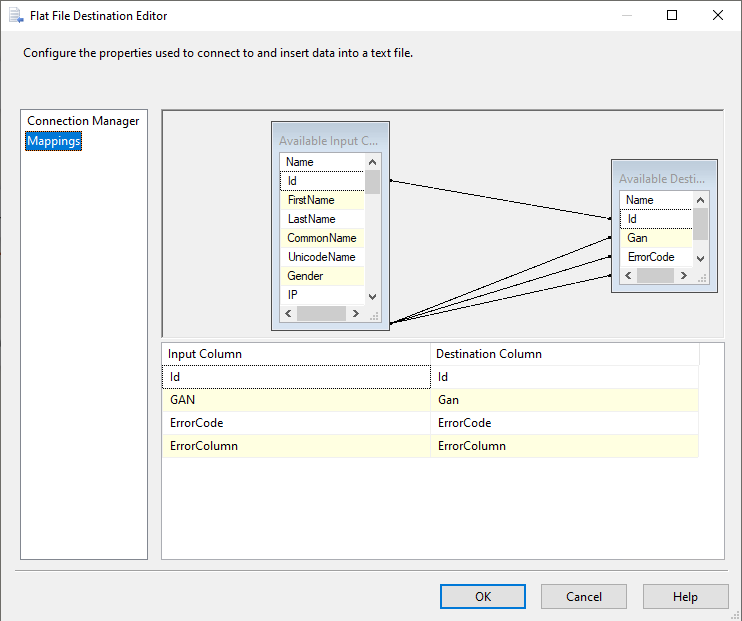Select Gender in Available Input Columns list
This screenshot has width=742, height=621.
322,276
